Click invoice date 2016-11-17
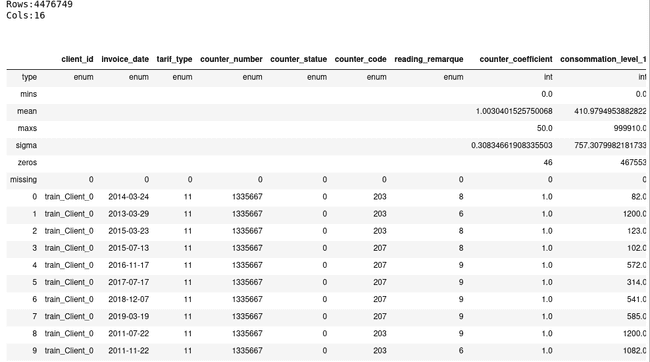This screenshot has height=362, width=650. (x=129, y=265)
